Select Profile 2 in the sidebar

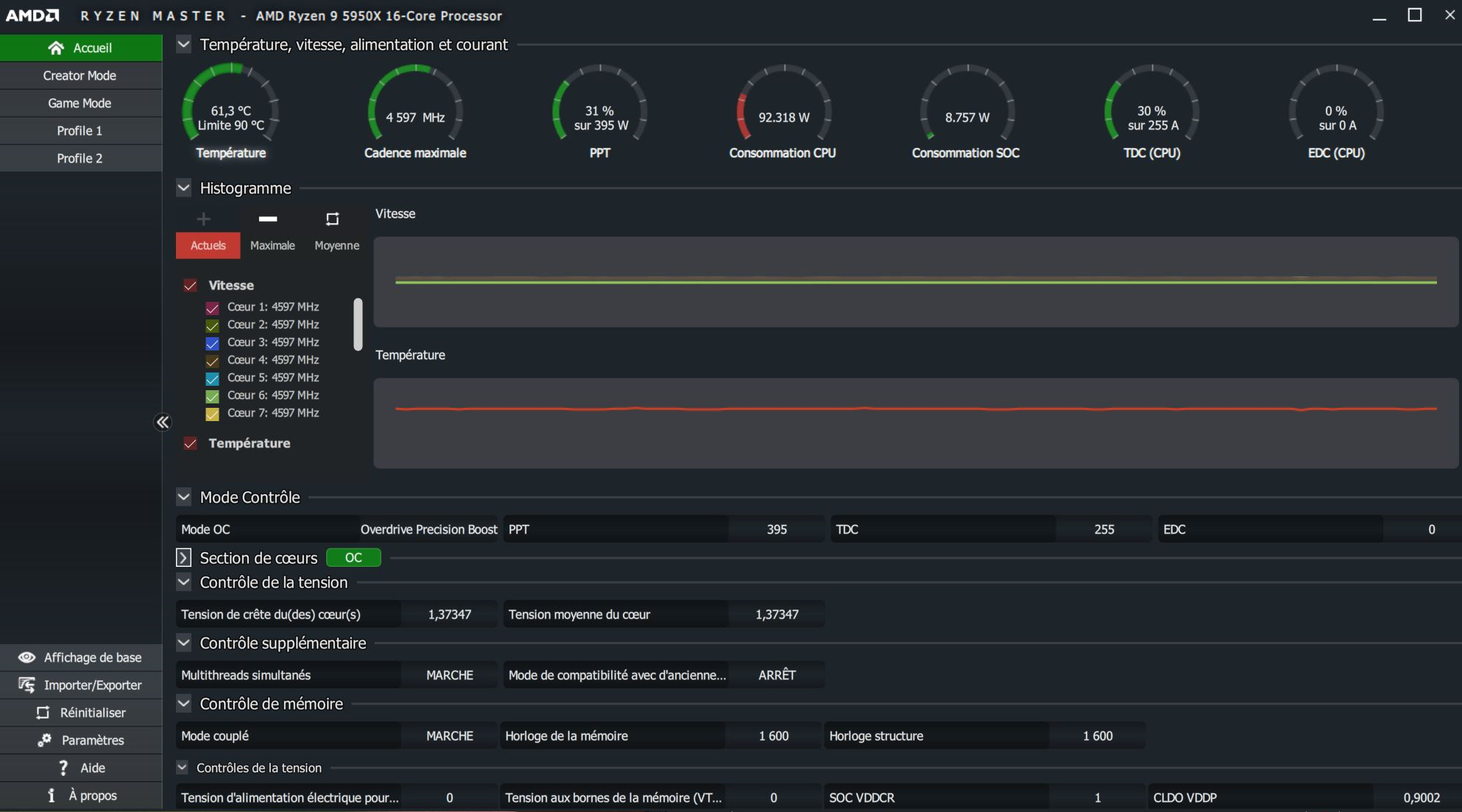(x=80, y=158)
